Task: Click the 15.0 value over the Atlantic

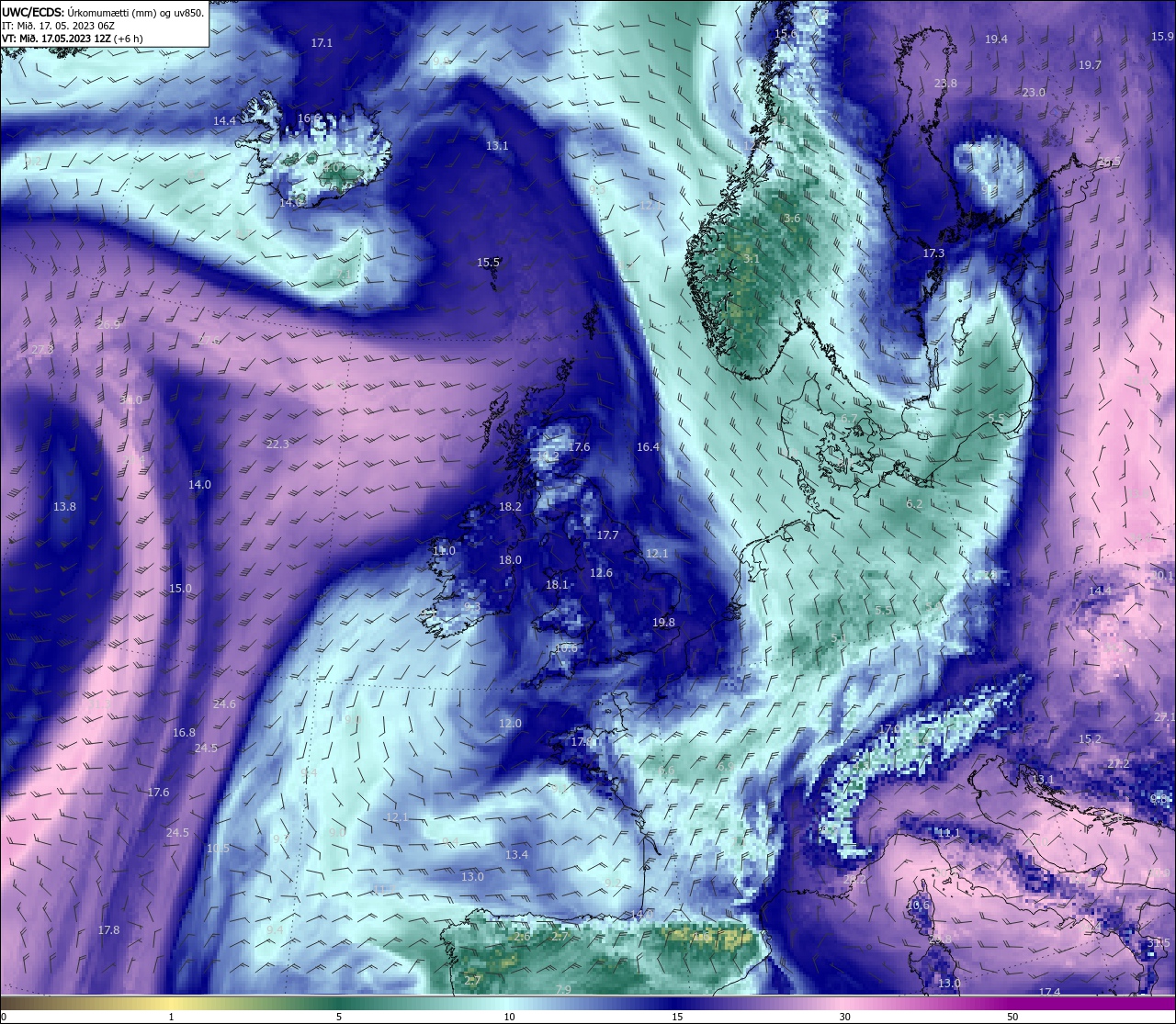Action: coord(180,589)
